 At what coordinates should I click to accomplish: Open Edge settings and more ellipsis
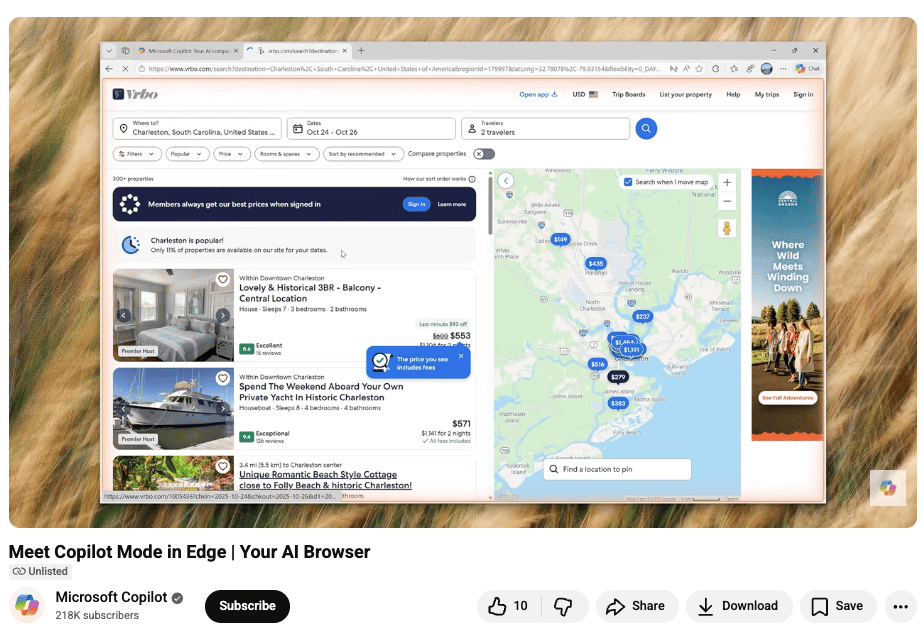pos(783,68)
